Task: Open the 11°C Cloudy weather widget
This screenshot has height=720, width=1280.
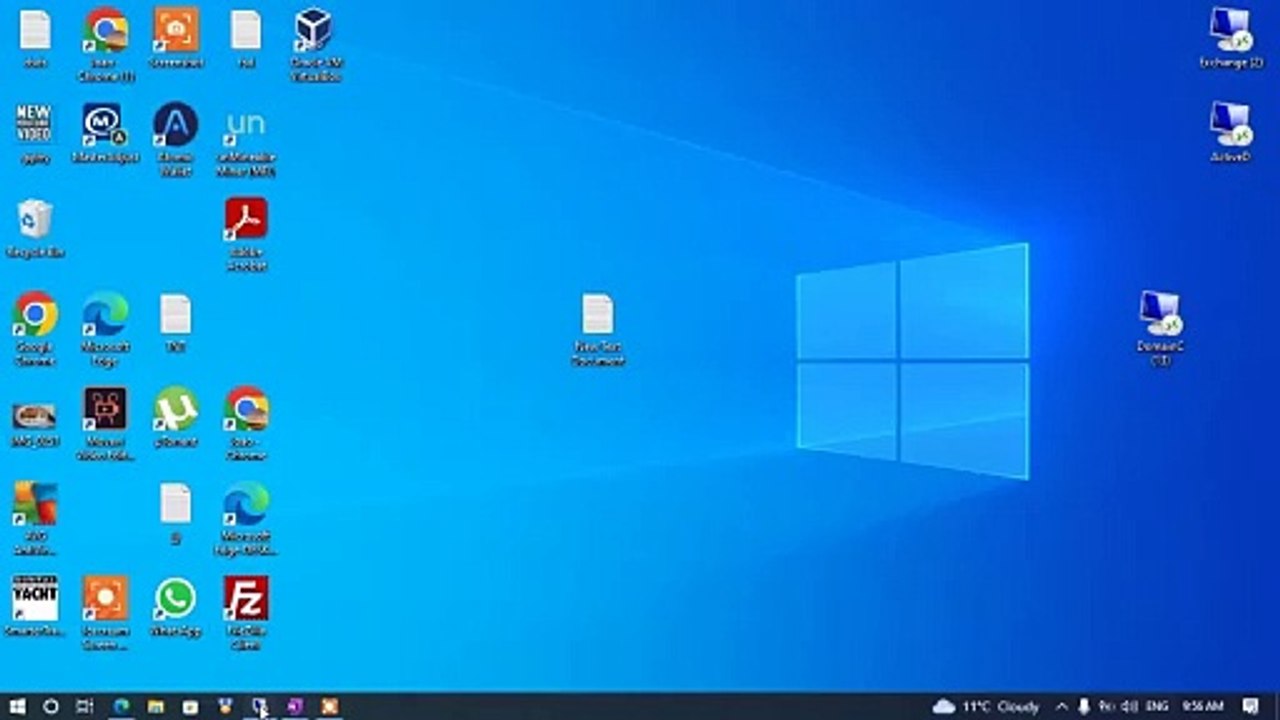Action: tap(986, 706)
